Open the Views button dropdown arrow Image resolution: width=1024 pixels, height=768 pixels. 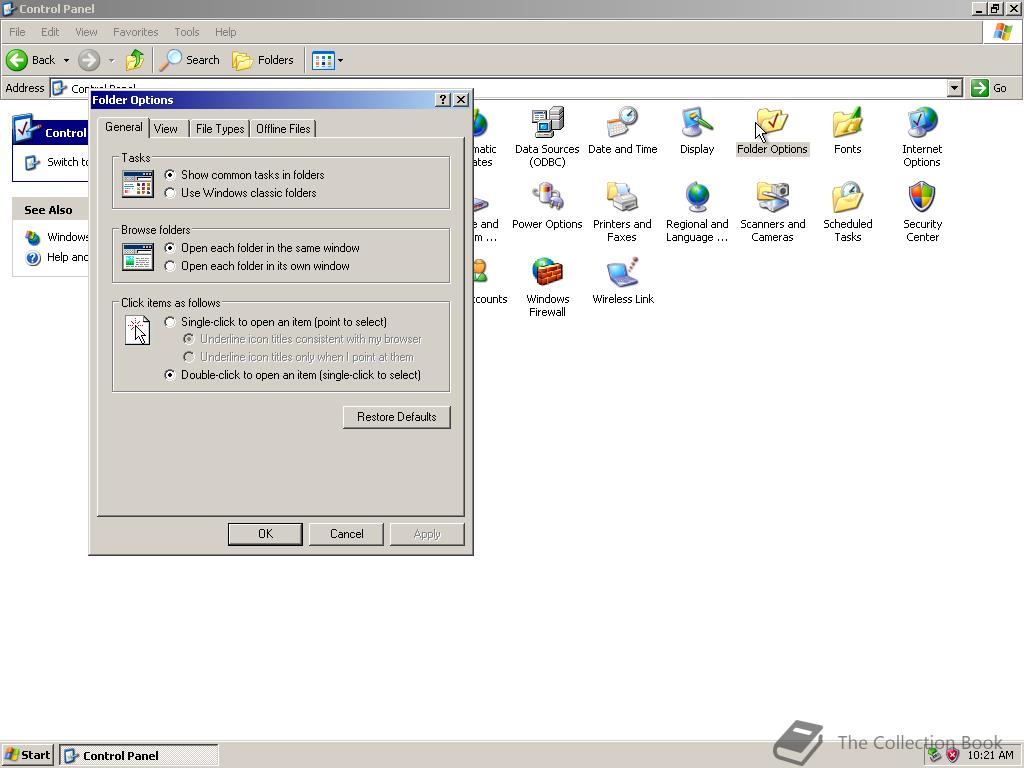point(340,61)
